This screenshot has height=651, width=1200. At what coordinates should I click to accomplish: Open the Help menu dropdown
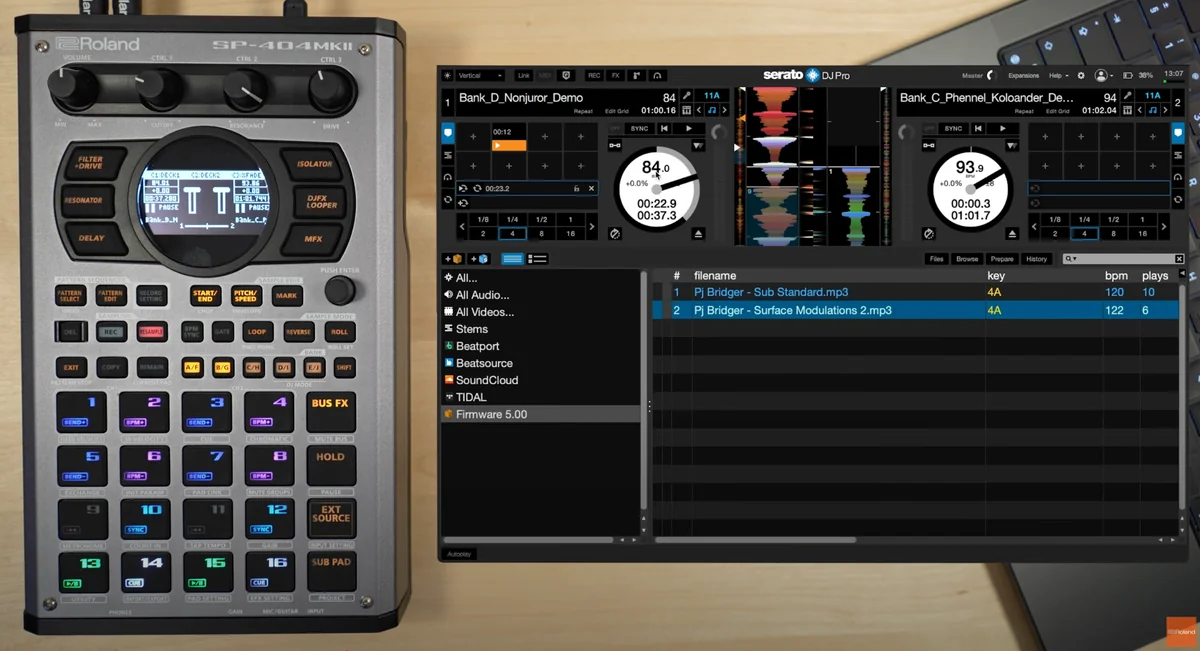(x=1055, y=75)
